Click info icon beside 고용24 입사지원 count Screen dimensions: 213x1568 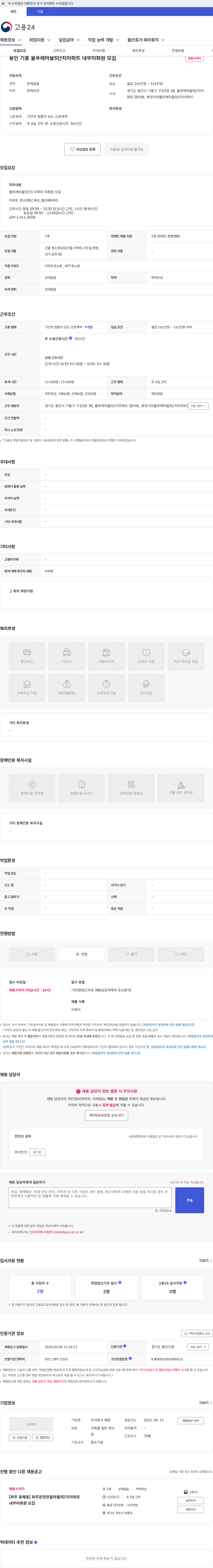click(x=185, y=1282)
